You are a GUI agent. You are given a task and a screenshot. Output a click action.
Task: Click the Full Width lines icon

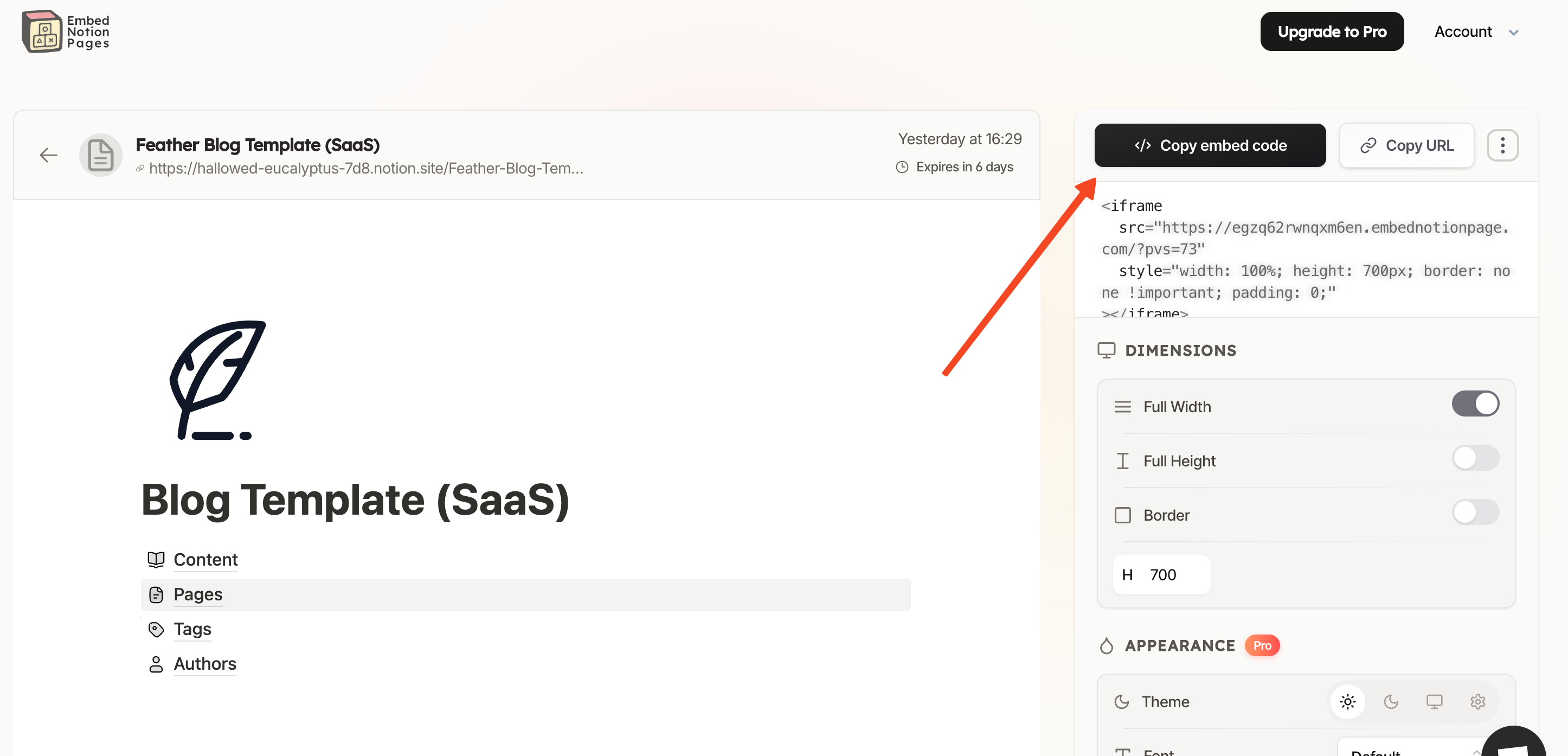[1122, 407]
